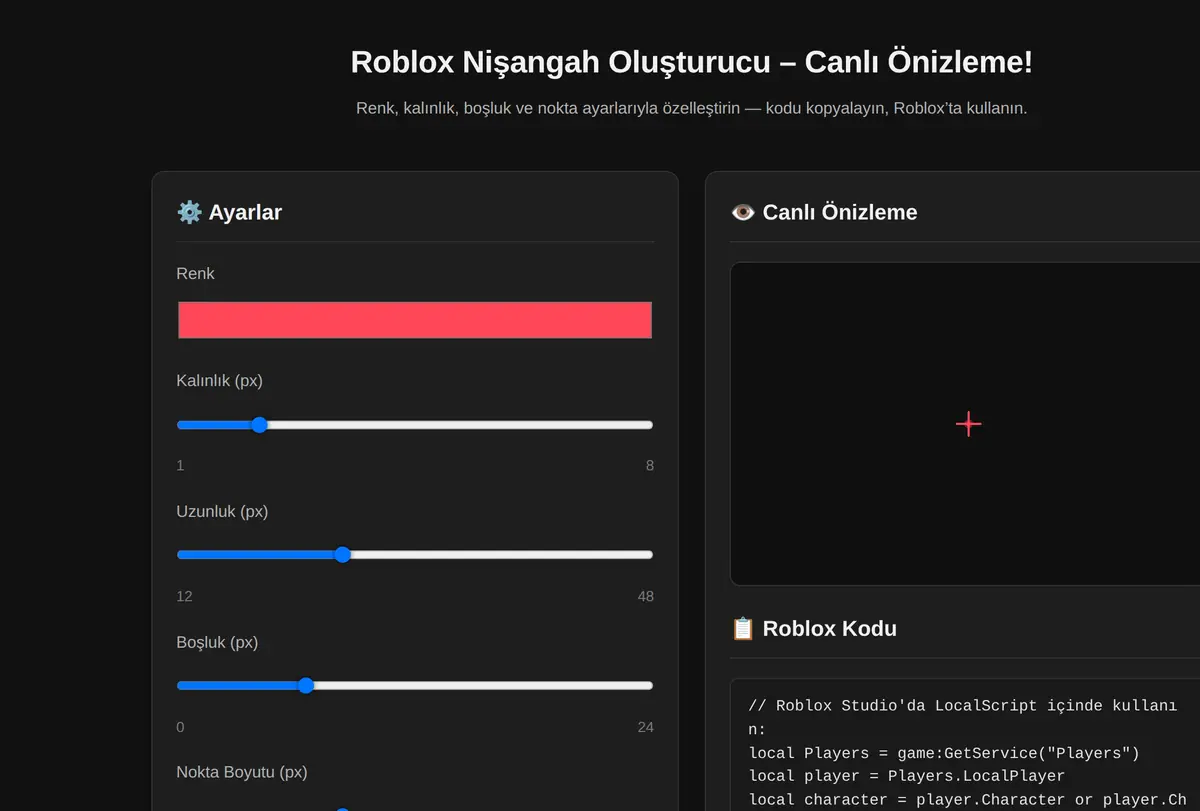This screenshot has width=1200, height=811.
Task: Click the Uzunluk length slider handle
Action: coord(342,555)
